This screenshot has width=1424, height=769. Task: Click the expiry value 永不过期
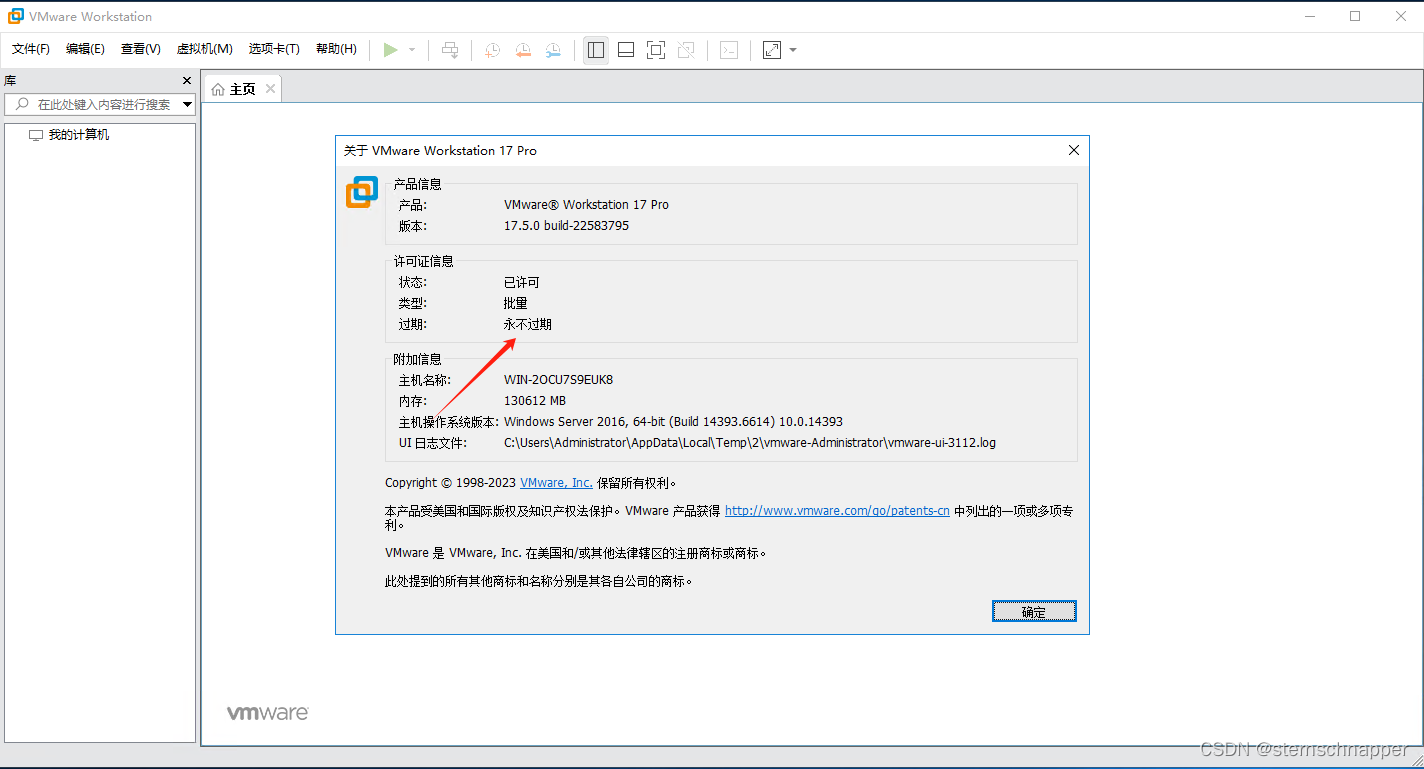point(528,325)
